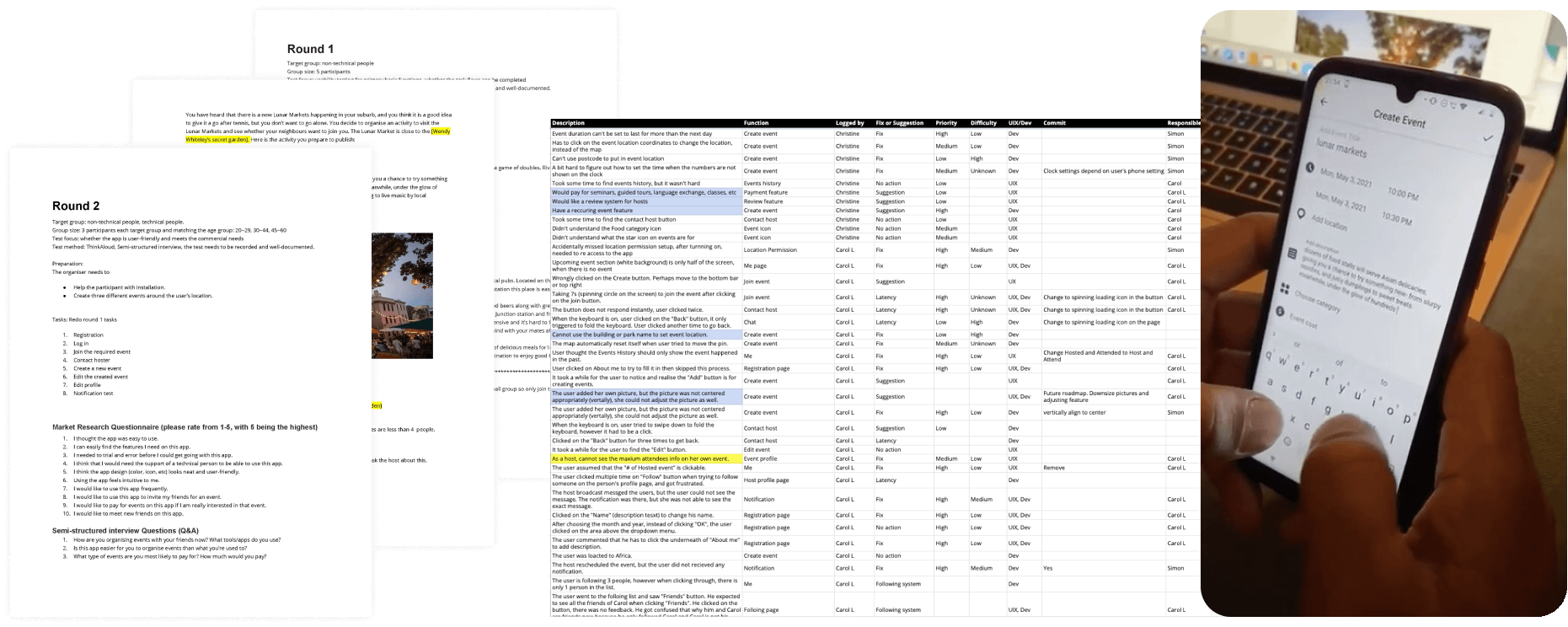Click the night market photo in the document

pyautogui.click(x=402, y=296)
